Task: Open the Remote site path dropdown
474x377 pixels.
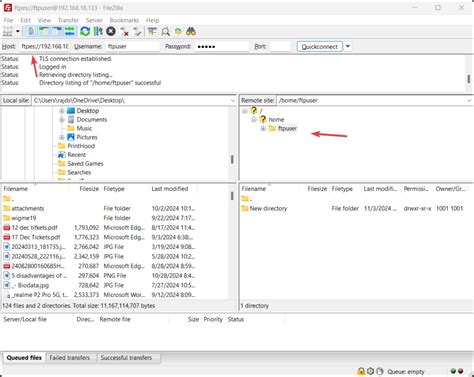Action: tap(469, 101)
